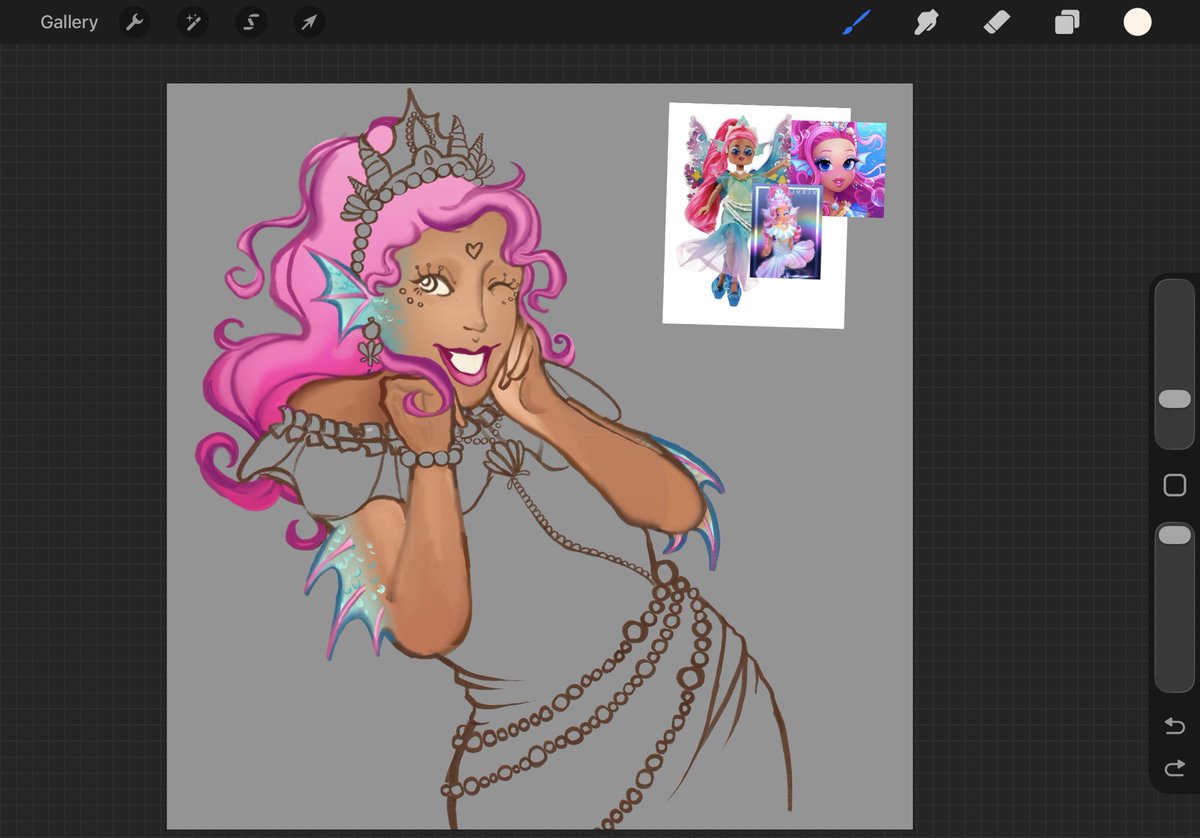
Task: Click the pink-haired cartoon reference image
Action: click(x=838, y=169)
